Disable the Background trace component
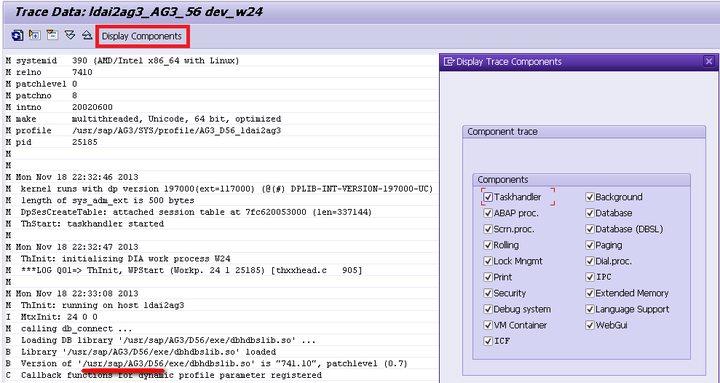 tap(590, 197)
